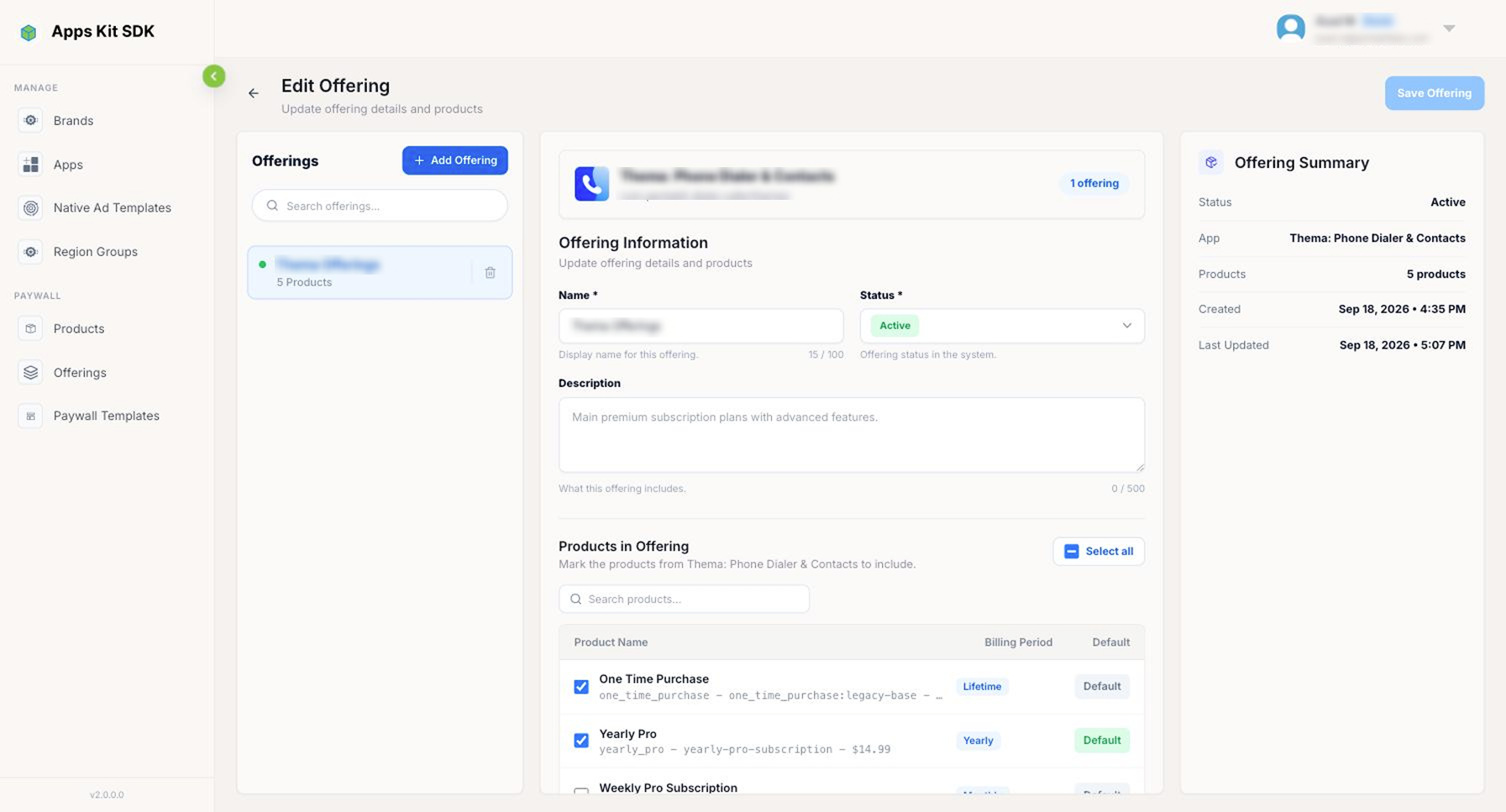1506x812 pixels.
Task: Open the Status dropdown showing Active
Action: point(1002,326)
